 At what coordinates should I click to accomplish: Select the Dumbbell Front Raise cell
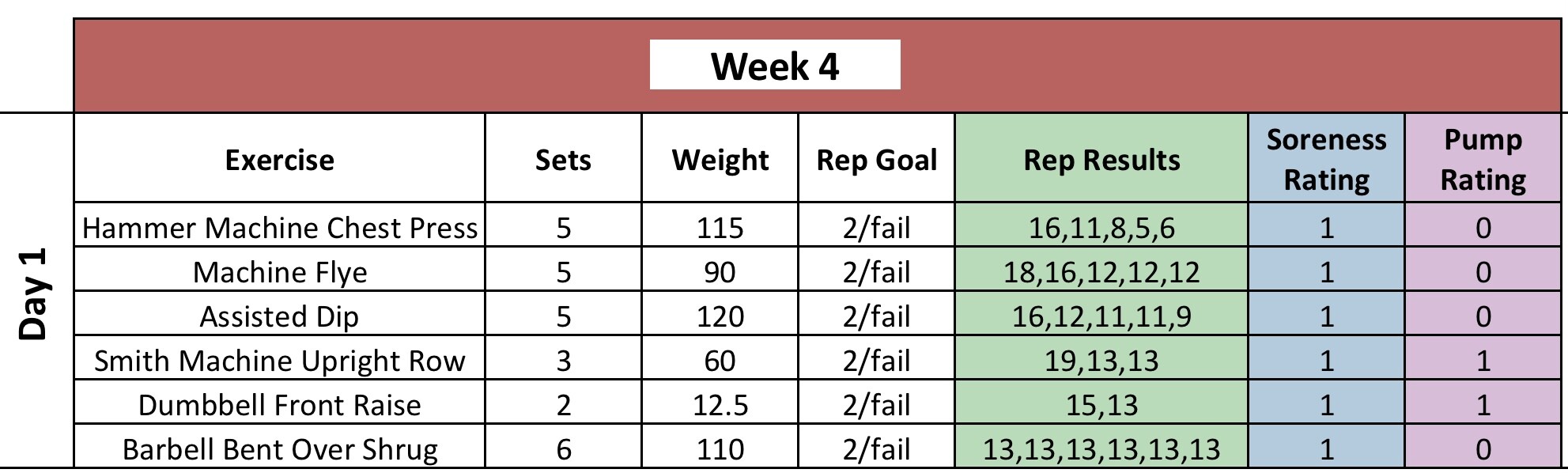(279, 405)
